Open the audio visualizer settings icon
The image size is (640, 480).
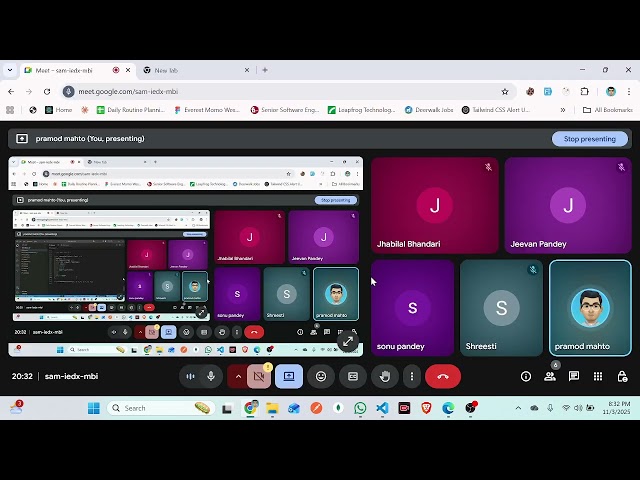tap(190, 376)
